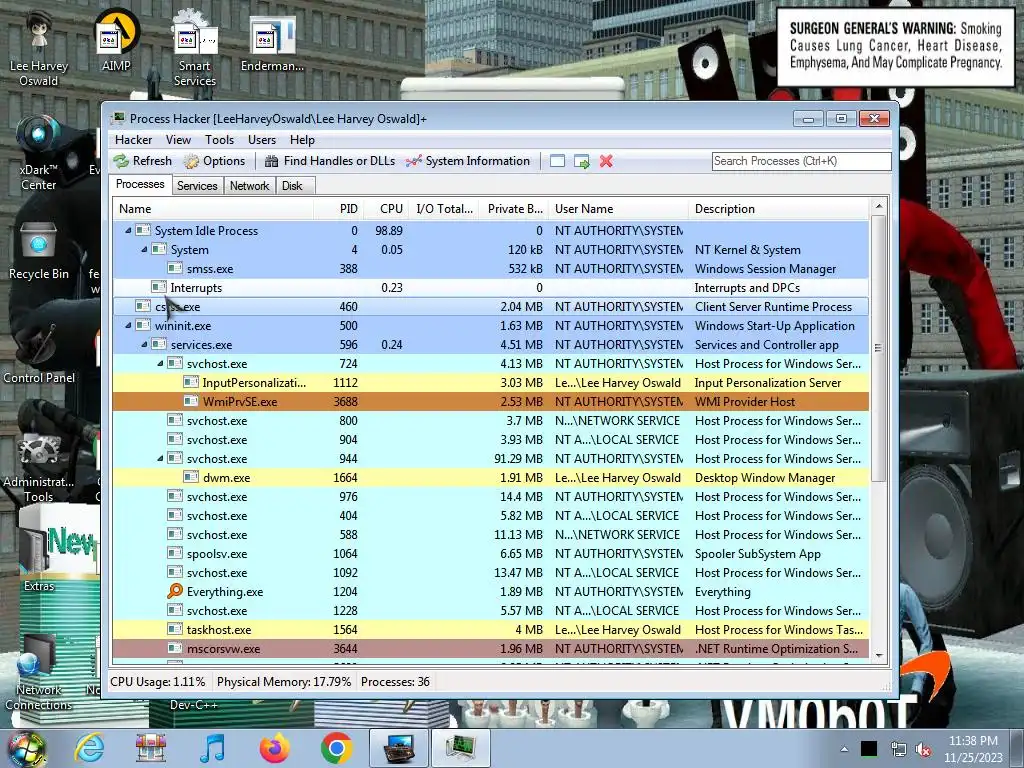Switch to the Services tab
Image resolution: width=1024 pixels, height=768 pixels.
197,185
